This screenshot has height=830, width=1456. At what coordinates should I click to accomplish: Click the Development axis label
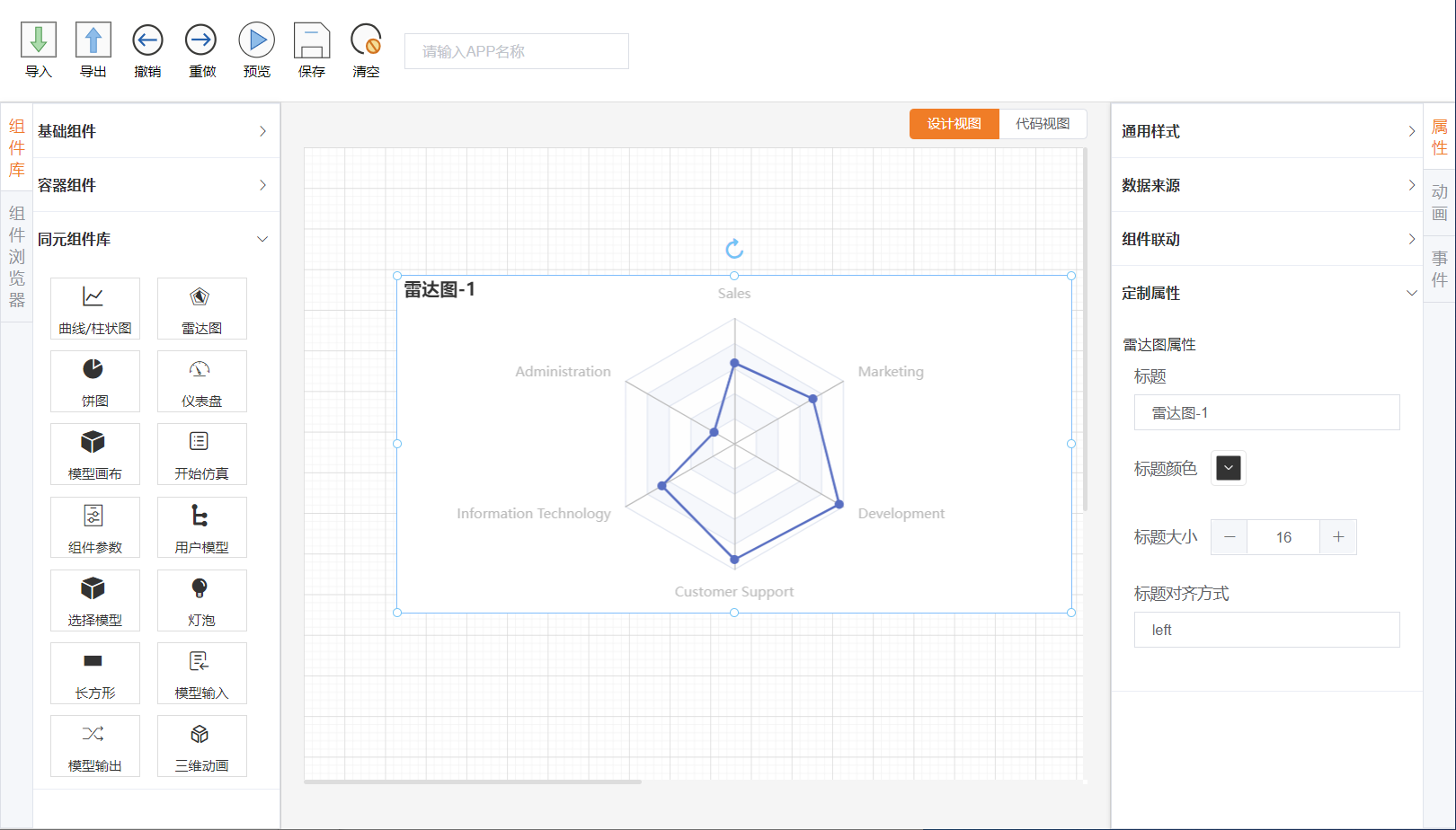(901, 513)
